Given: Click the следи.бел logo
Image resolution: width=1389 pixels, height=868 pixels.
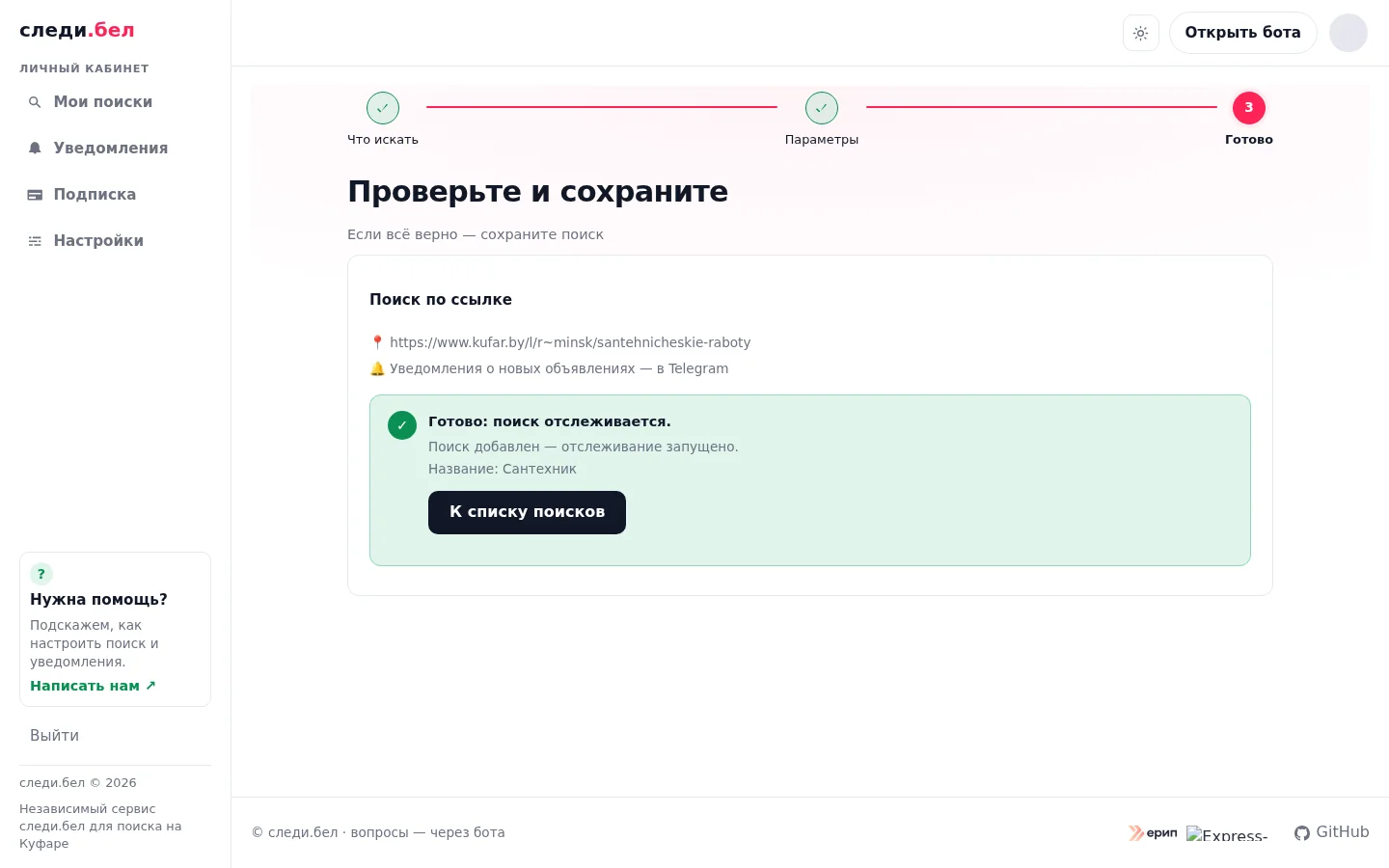Looking at the screenshot, I should (77, 30).
